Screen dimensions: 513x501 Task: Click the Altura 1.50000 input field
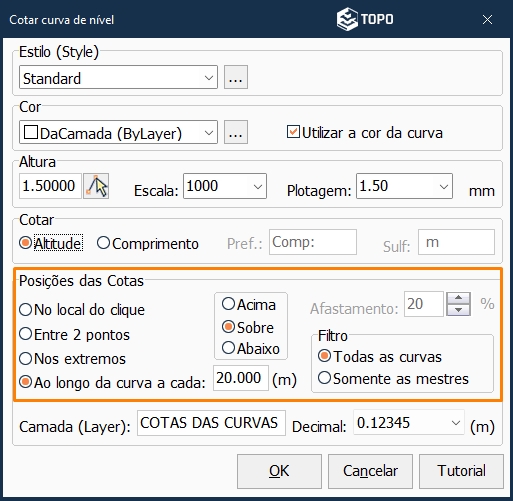tap(50, 186)
